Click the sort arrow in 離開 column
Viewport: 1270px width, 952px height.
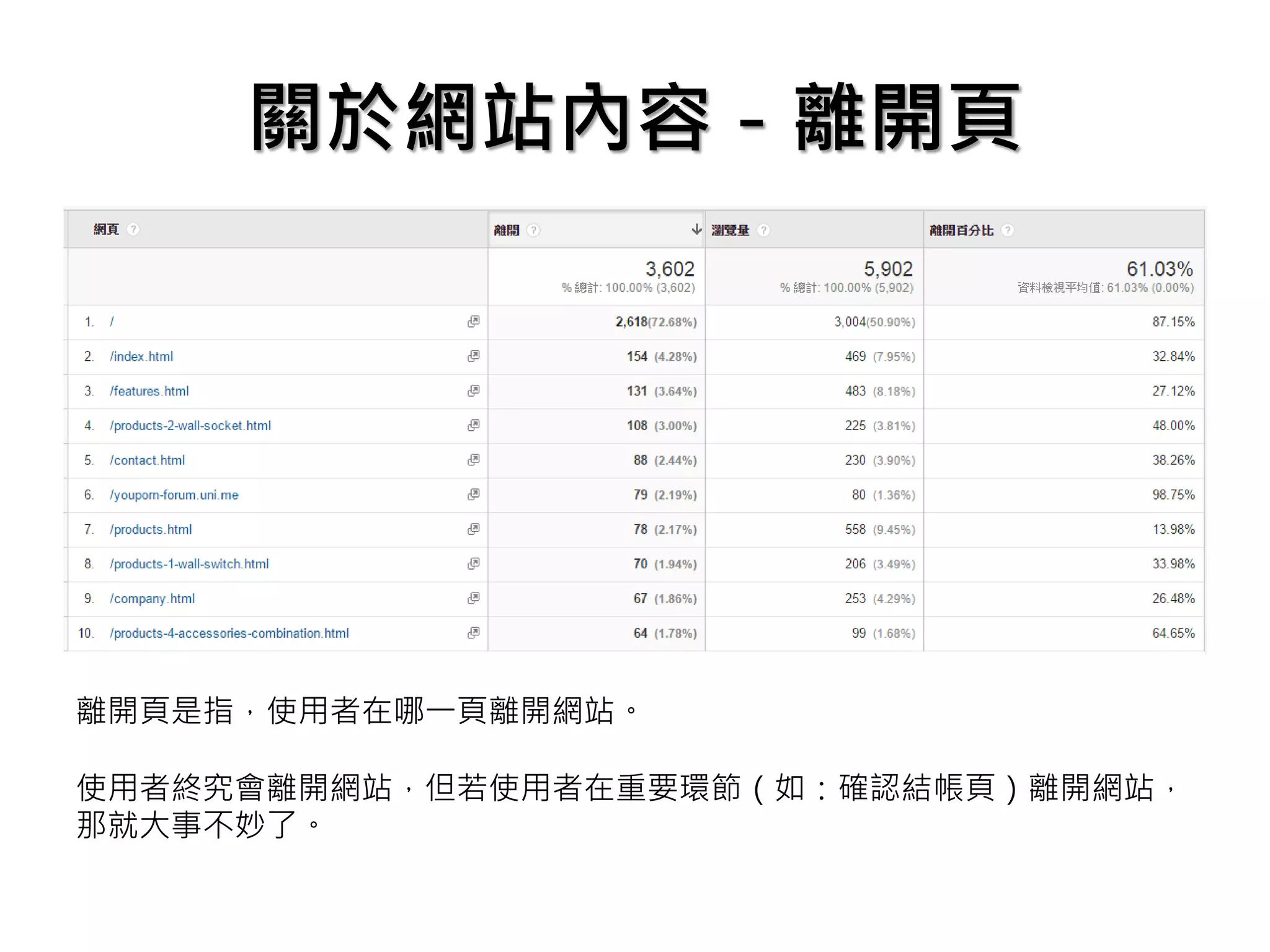[x=696, y=230]
